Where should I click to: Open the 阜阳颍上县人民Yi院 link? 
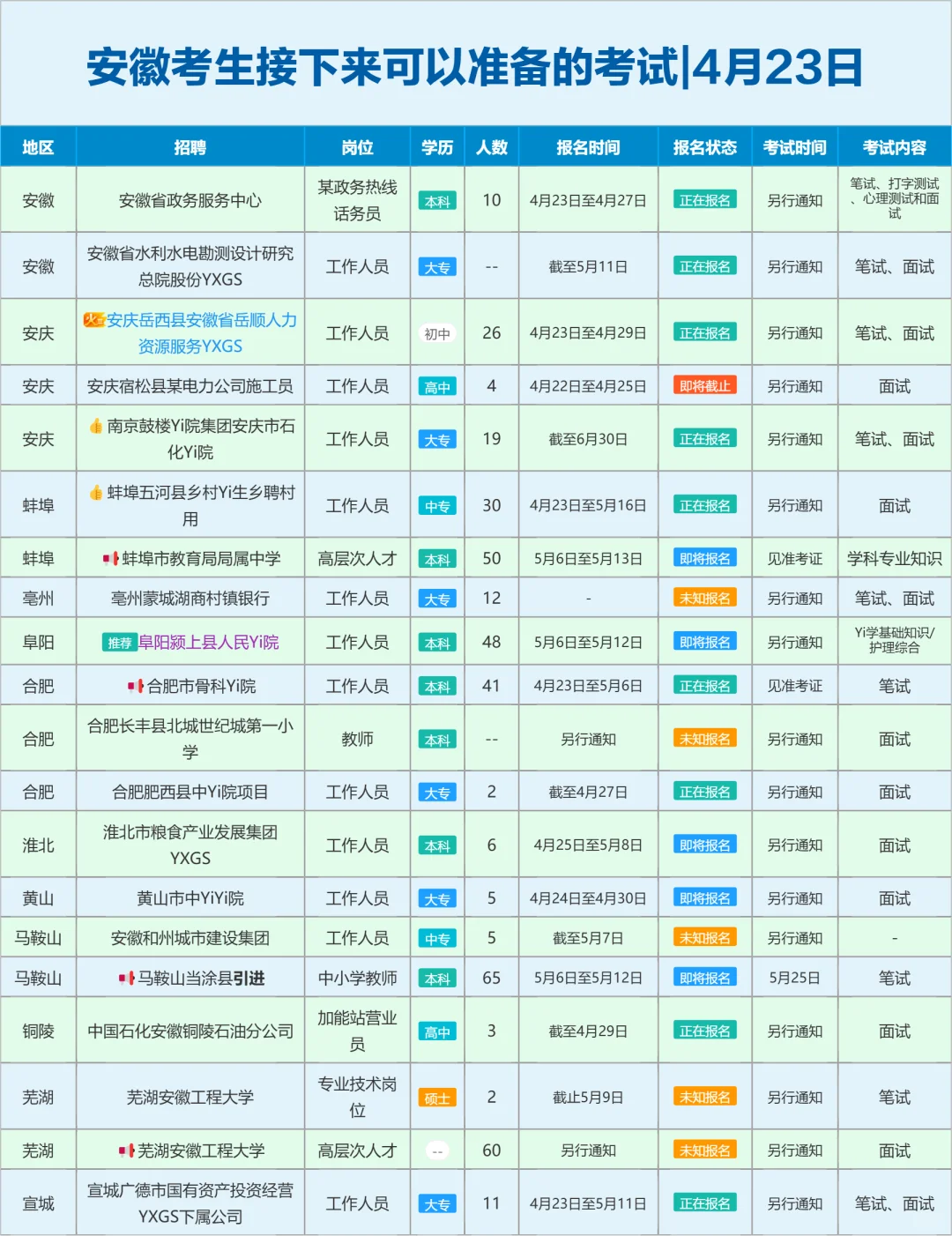pyautogui.click(x=207, y=641)
